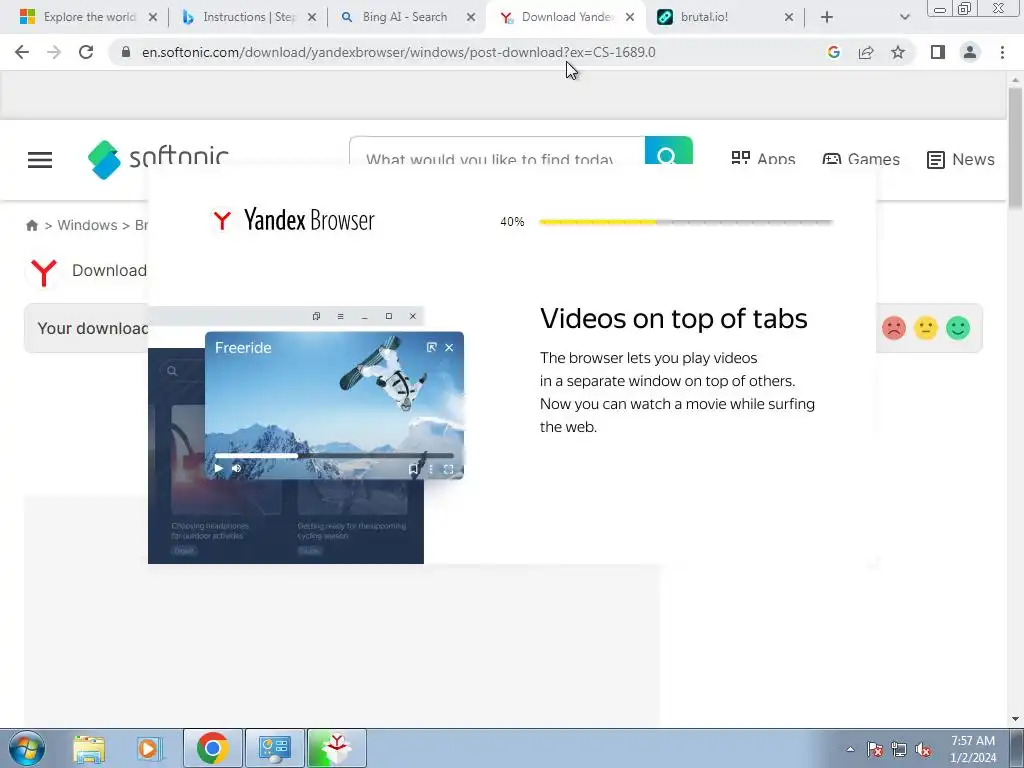Click the forward navigation arrow
1024x768 pixels.
tap(54, 52)
